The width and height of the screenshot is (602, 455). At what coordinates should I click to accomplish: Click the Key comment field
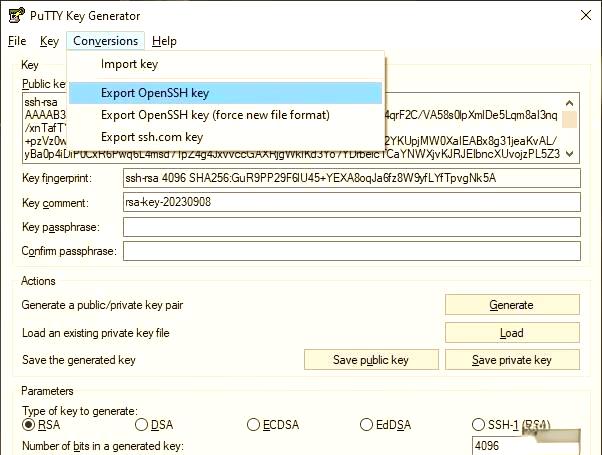(350, 202)
